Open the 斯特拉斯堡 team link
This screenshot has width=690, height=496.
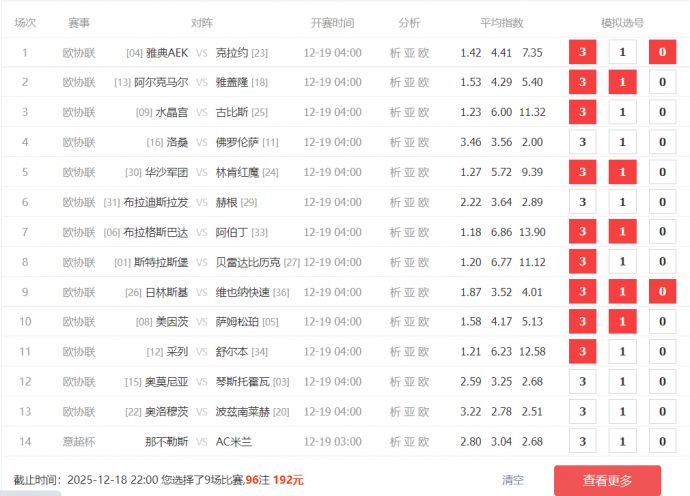click(161, 262)
